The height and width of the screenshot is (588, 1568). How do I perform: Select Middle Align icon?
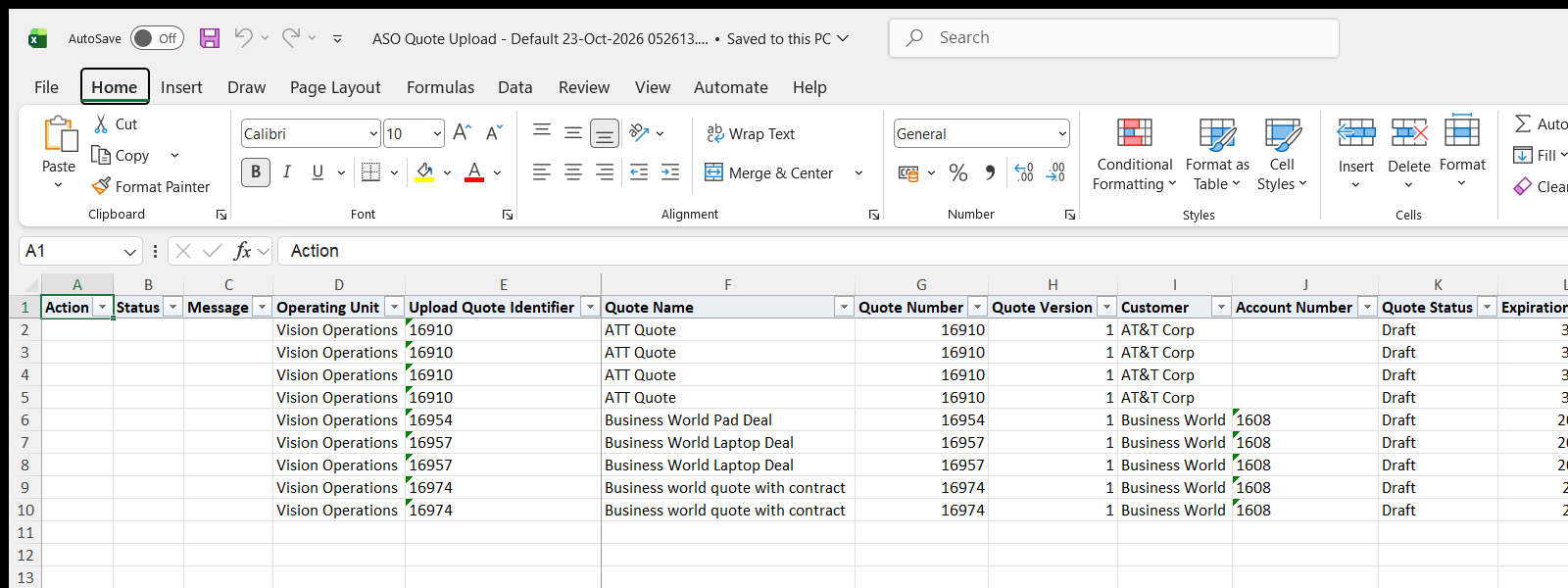pyautogui.click(x=573, y=132)
